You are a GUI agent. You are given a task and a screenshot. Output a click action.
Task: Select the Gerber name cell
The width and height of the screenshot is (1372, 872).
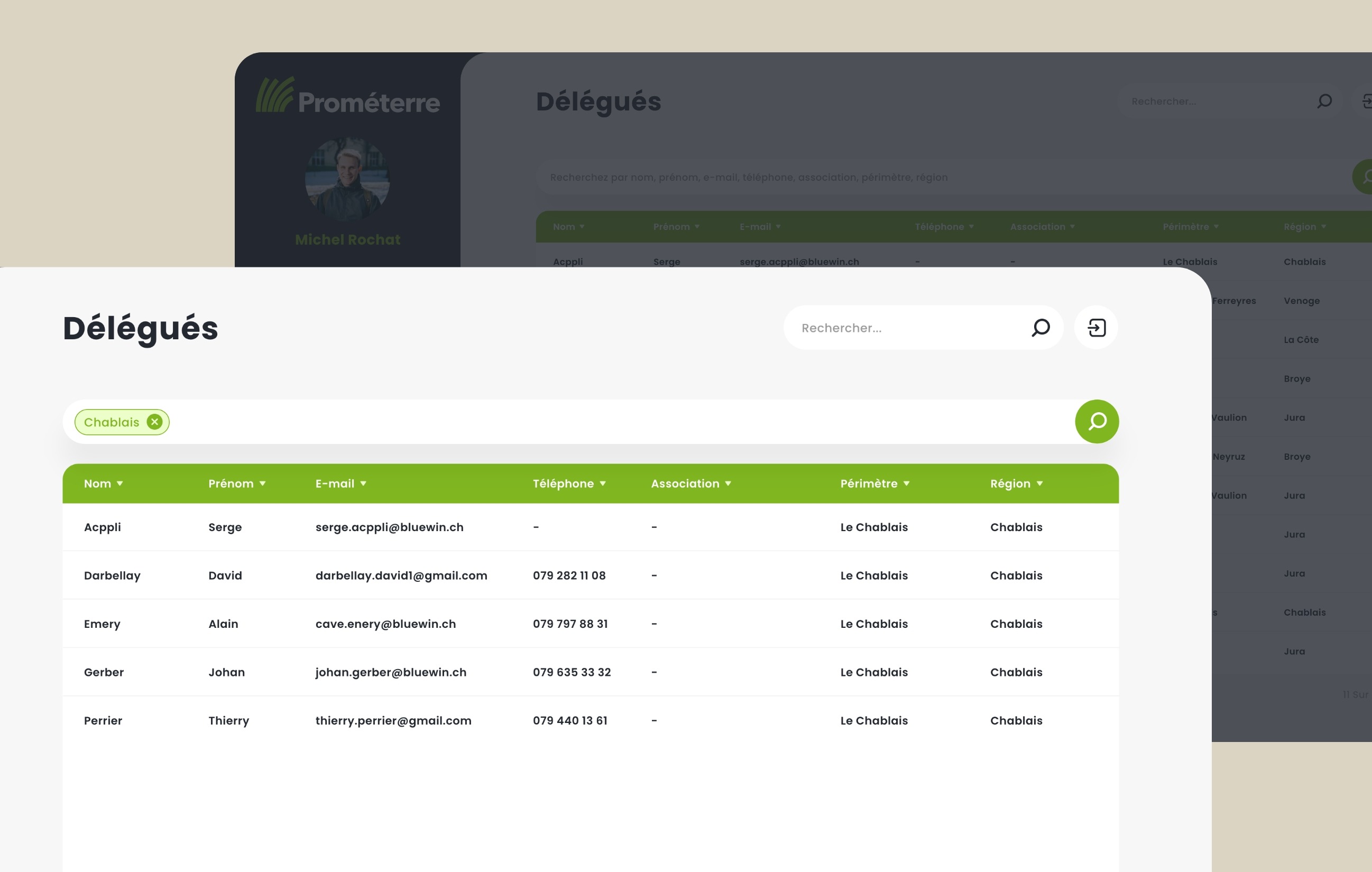click(x=104, y=672)
